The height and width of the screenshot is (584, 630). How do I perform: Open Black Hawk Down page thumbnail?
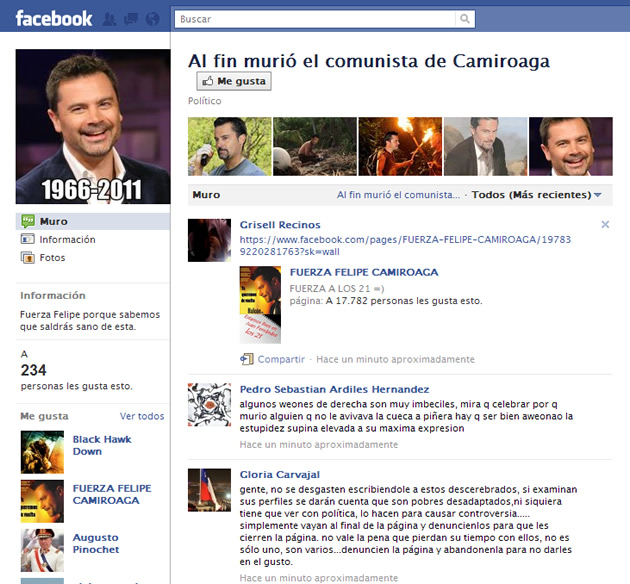[x=42, y=452]
